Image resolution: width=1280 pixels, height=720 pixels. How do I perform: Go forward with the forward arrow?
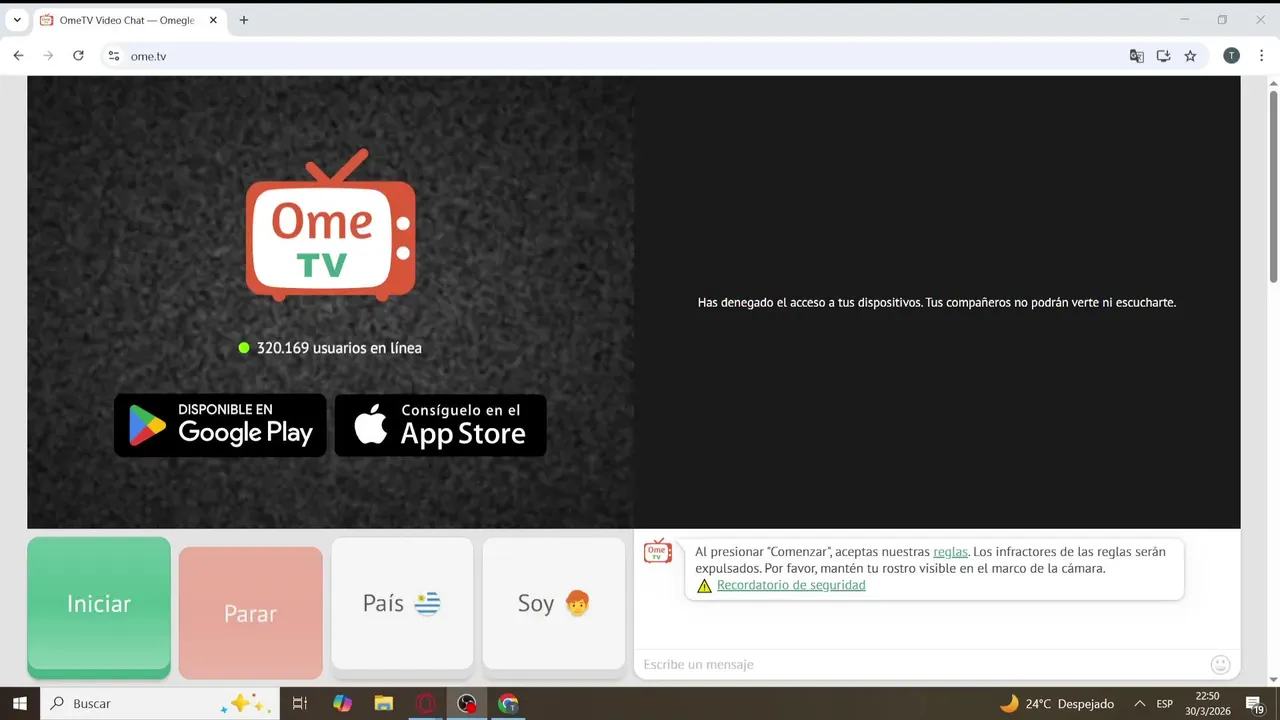point(48,56)
